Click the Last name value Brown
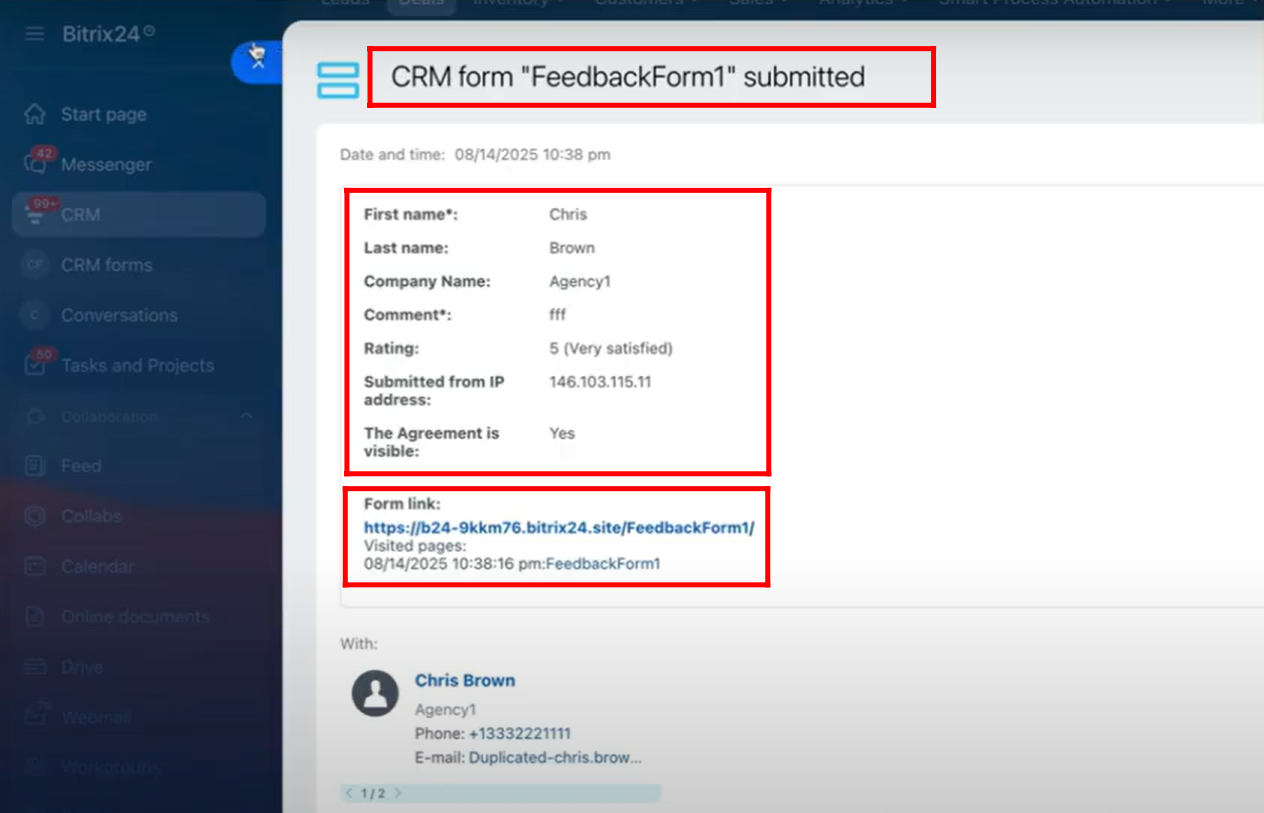 click(572, 248)
